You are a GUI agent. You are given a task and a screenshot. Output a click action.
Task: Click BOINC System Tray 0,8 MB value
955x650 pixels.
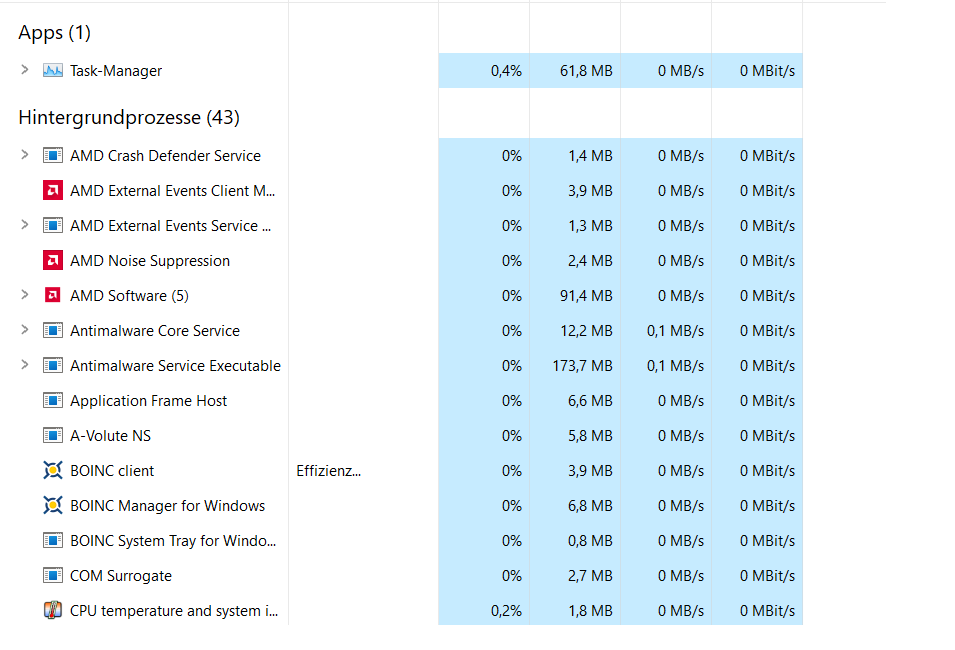point(590,541)
